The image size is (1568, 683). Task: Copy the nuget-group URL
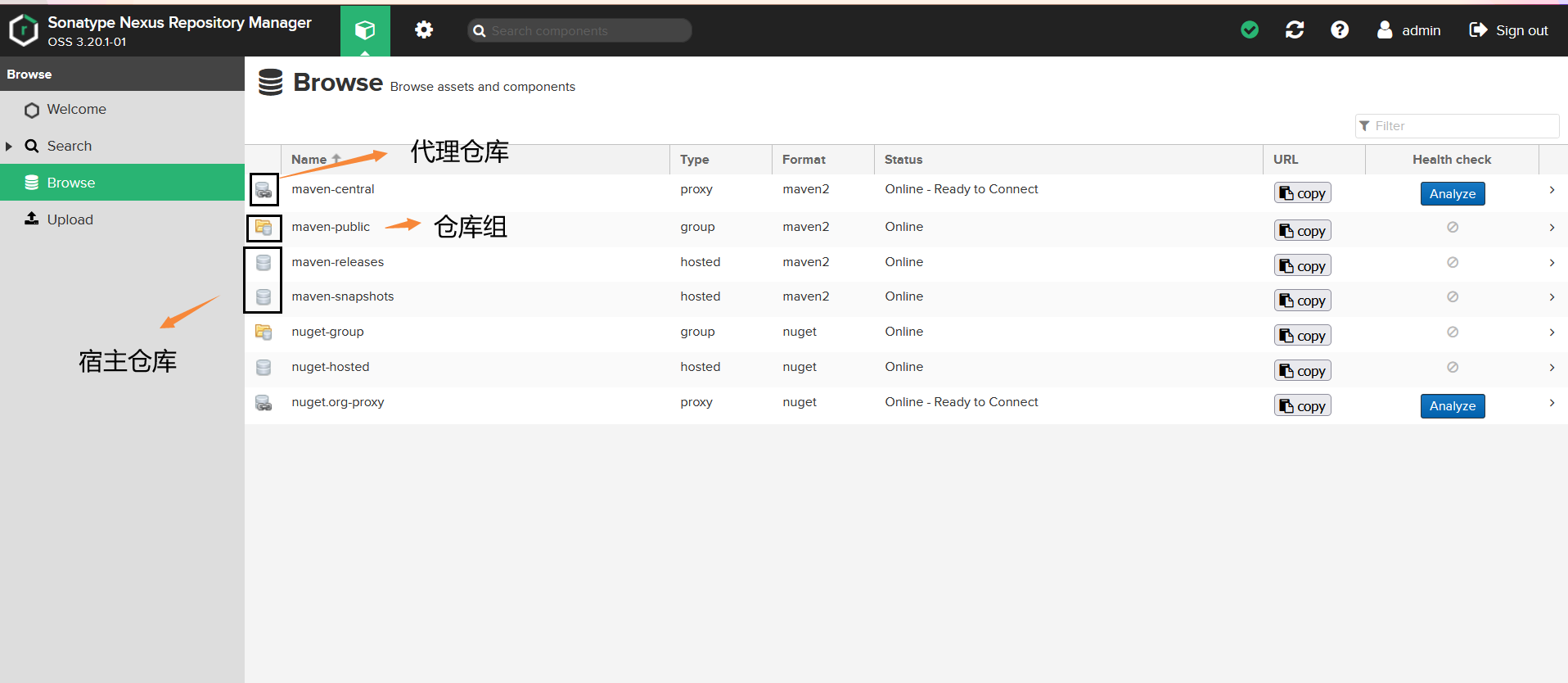[1303, 336]
